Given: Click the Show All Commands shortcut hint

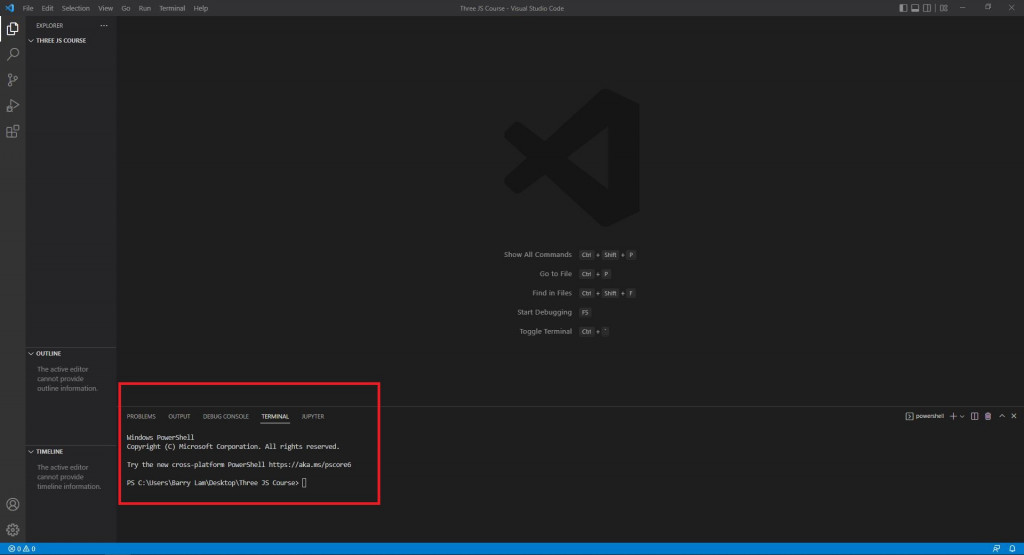Looking at the screenshot, I should coord(569,255).
